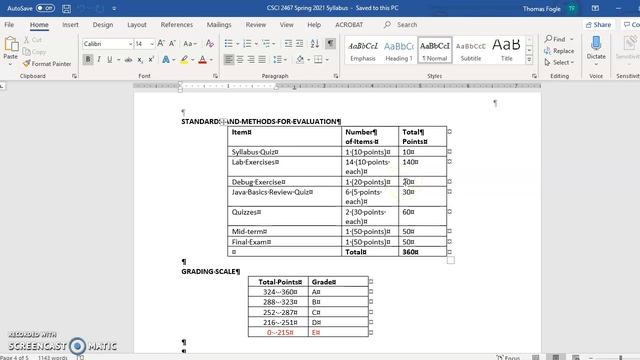Image resolution: width=640 pixels, height=360 pixels.
Task: Click Decrease Indent icon
Action: click(x=288, y=43)
